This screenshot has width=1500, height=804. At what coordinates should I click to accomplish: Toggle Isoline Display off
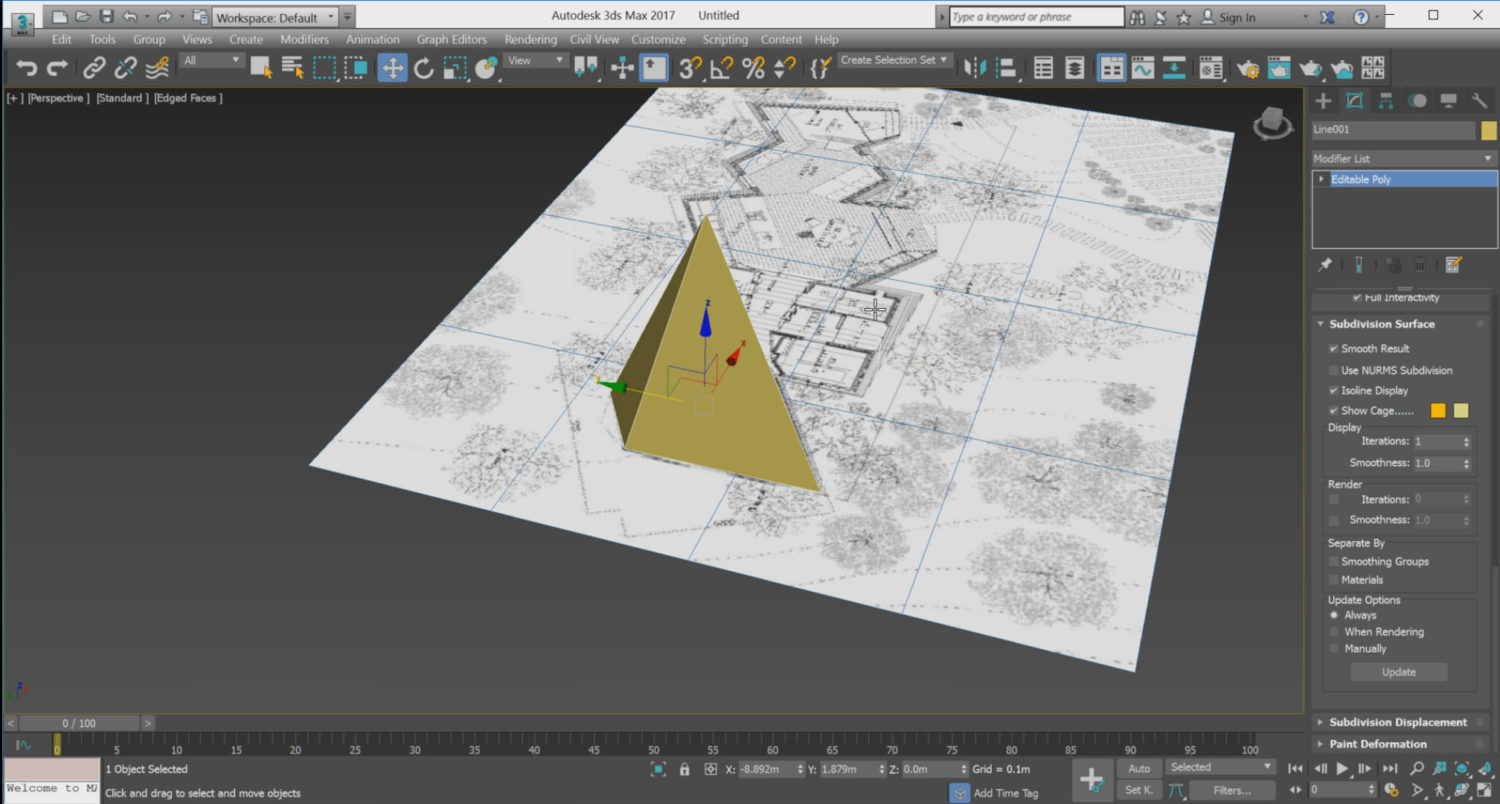pos(1334,390)
